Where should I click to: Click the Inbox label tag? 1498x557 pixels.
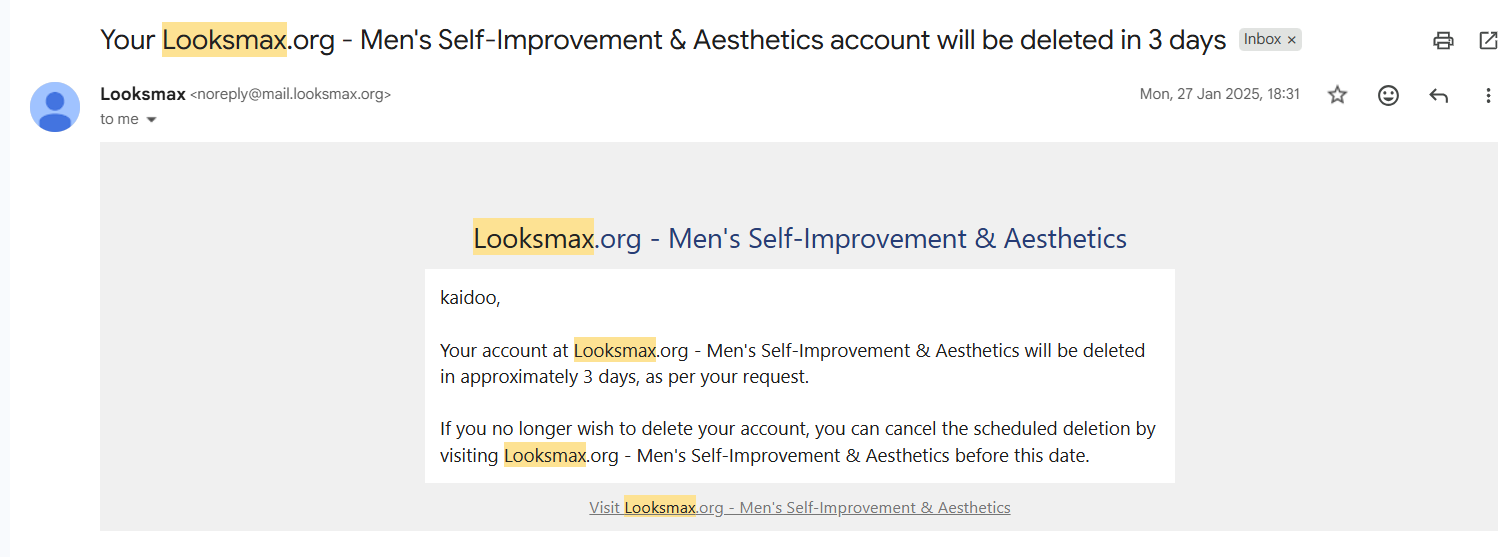point(1262,40)
